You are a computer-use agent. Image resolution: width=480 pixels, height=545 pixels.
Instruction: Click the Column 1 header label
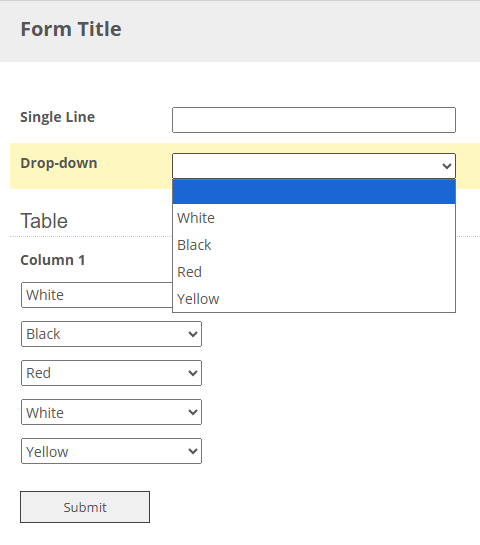click(53, 260)
